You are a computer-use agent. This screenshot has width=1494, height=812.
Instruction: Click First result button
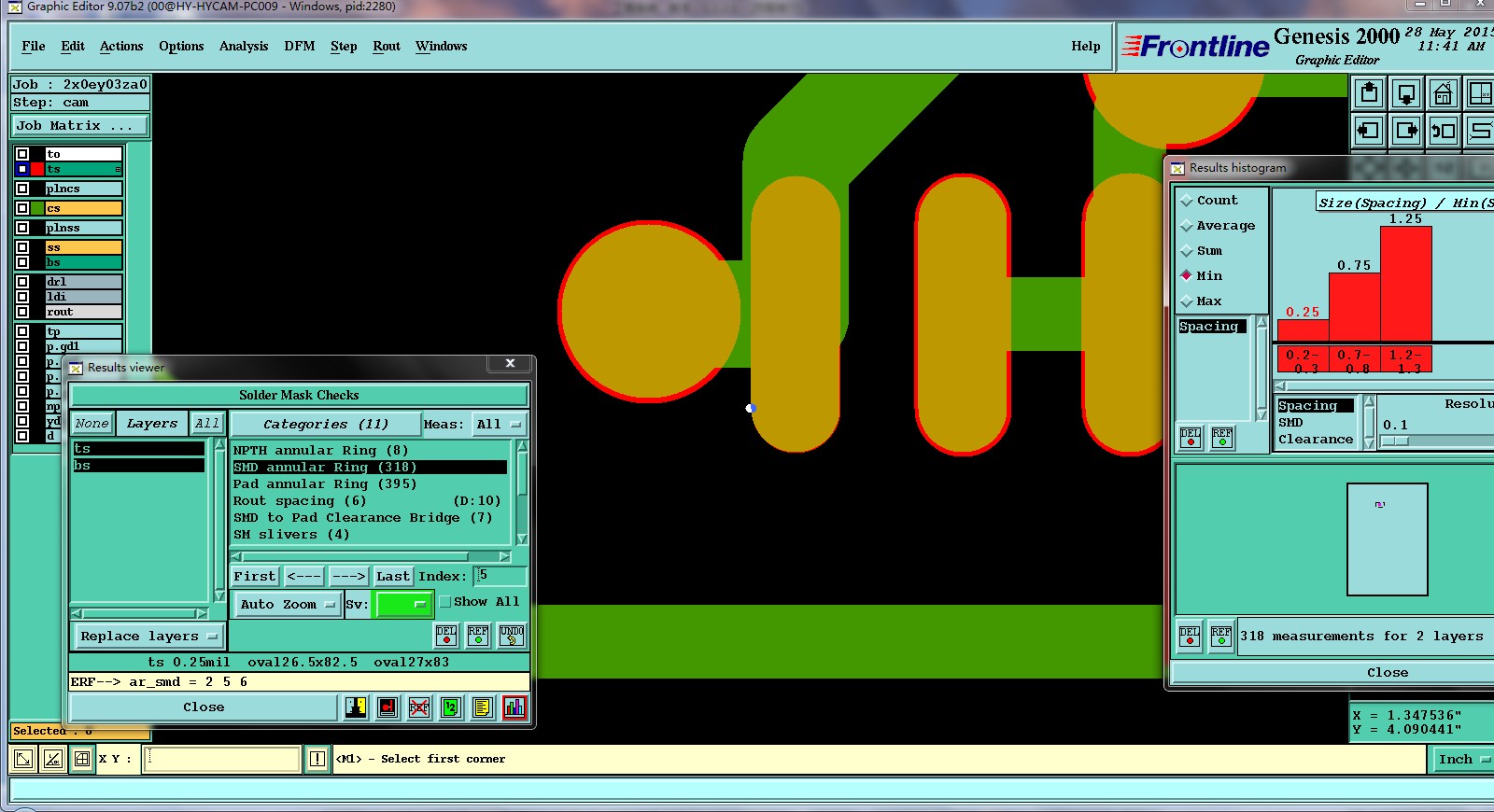click(x=255, y=576)
